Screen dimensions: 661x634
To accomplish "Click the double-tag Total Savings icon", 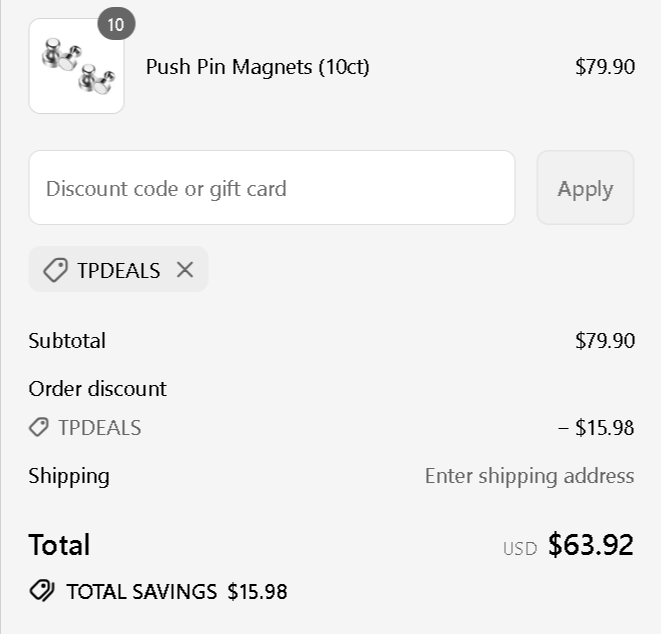I will [42, 591].
